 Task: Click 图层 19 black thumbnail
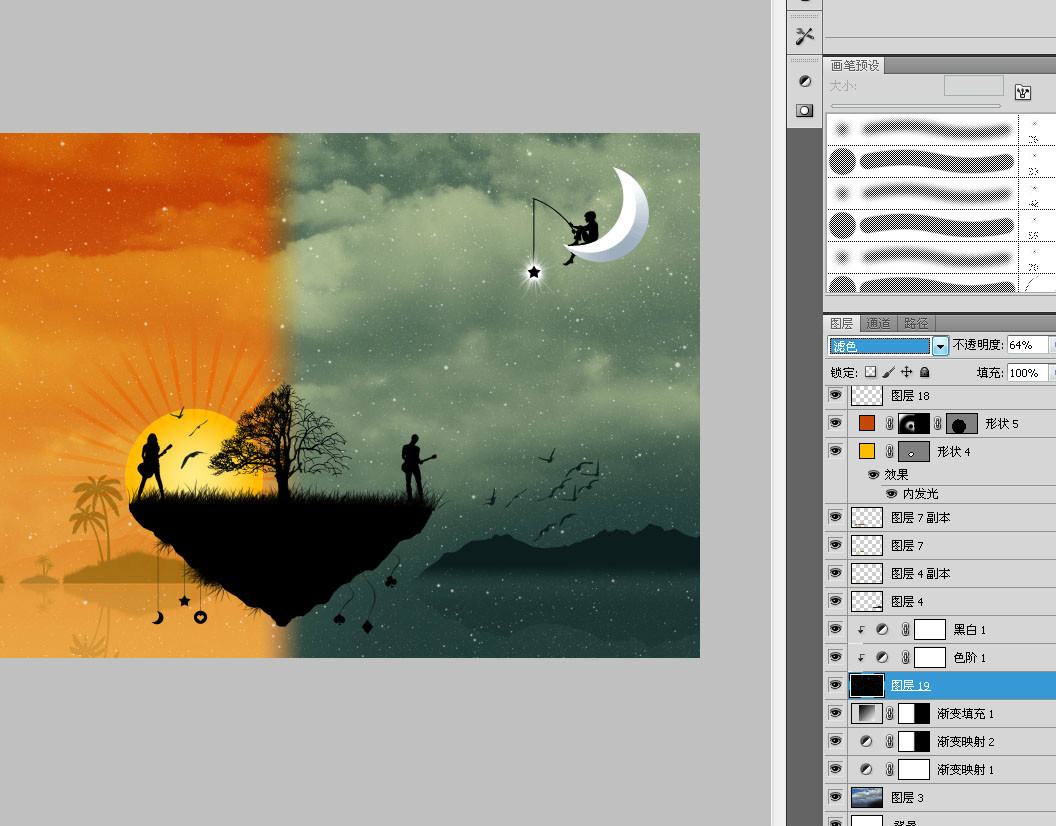(x=867, y=685)
